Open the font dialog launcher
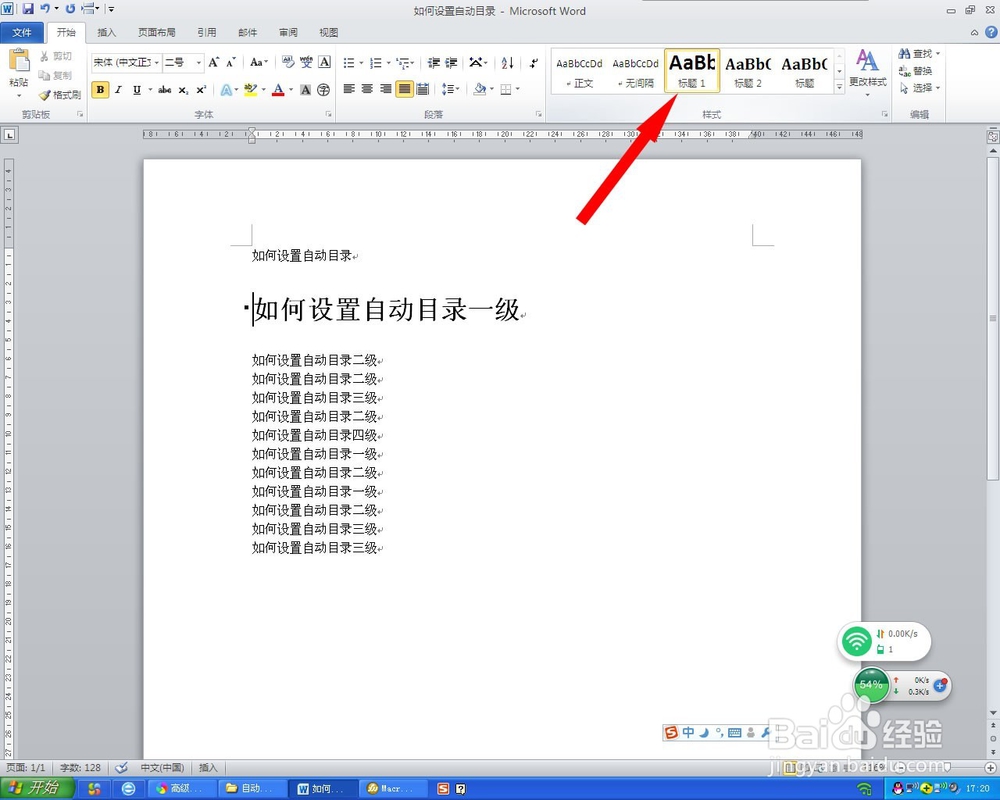1000x800 pixels. pyautogui.click(x=328, y=114)
